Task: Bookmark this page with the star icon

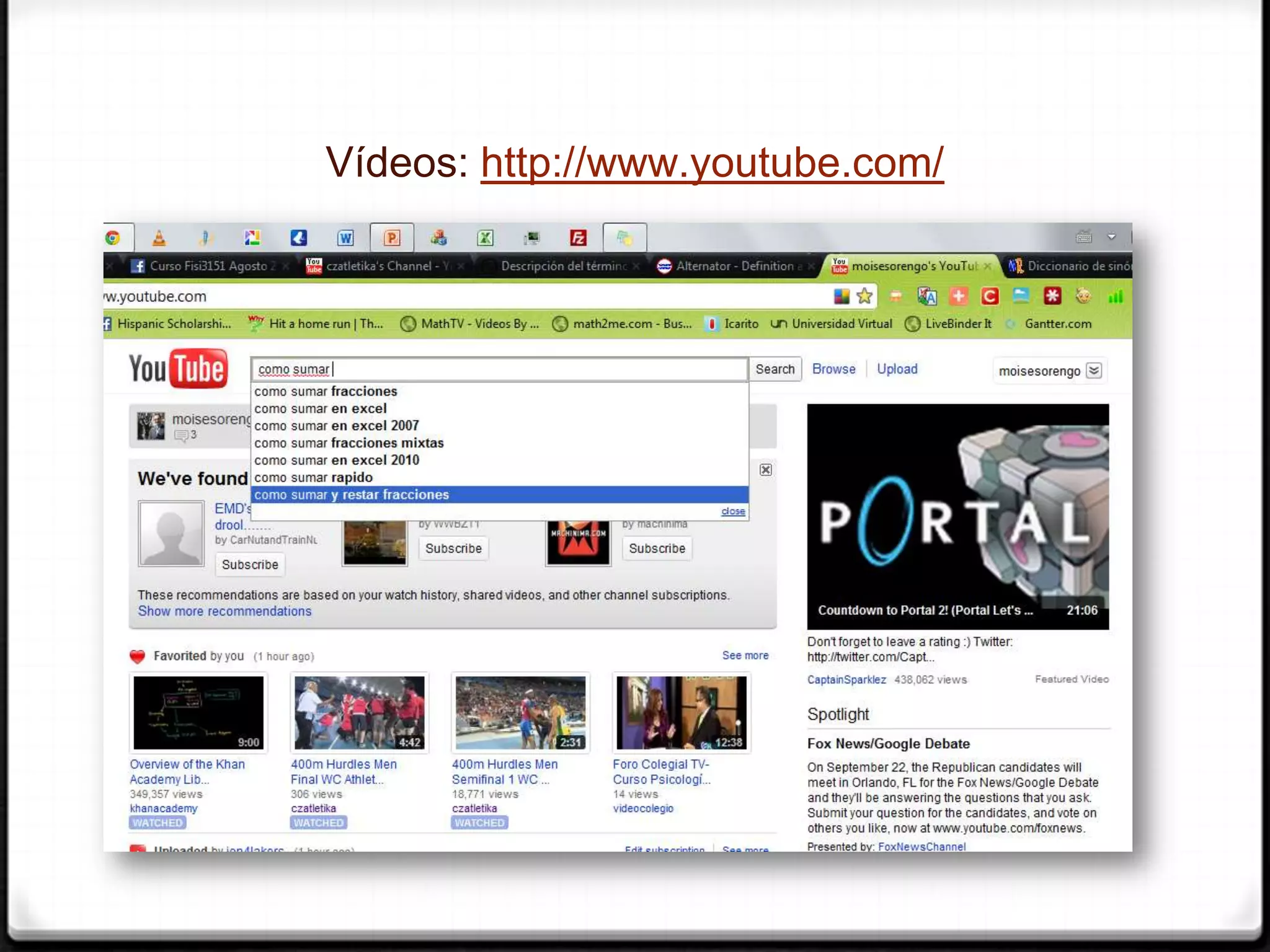Action: [x=864, y=296]
